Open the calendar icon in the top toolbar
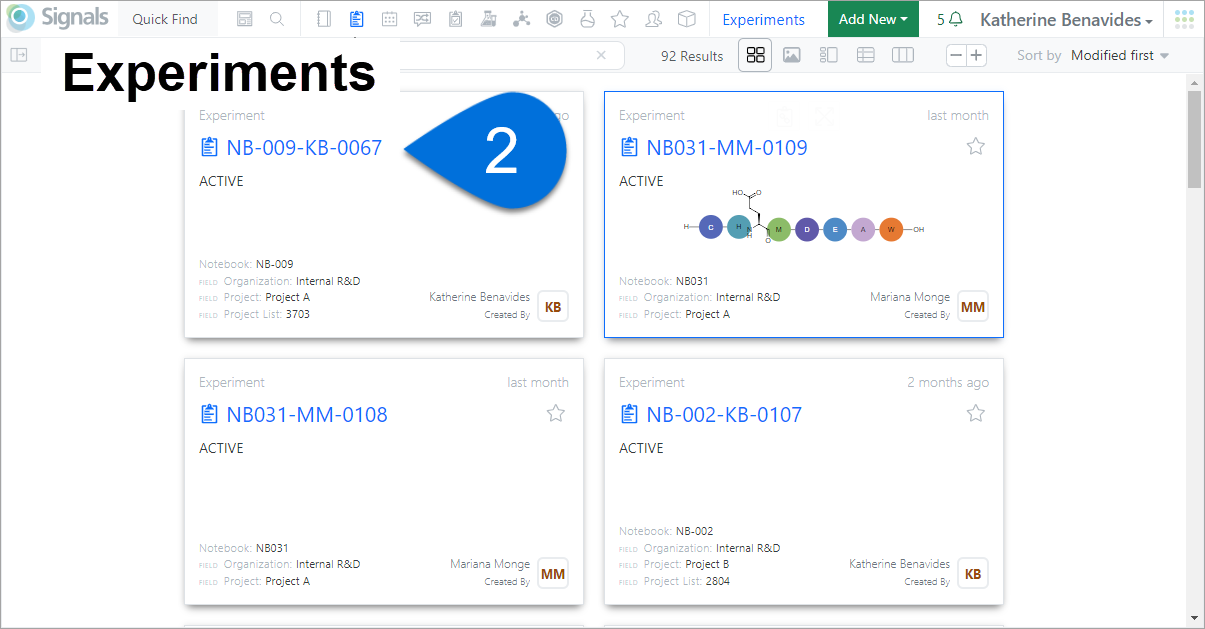This screenshot has width=1205, height=629. click(389, 18)
